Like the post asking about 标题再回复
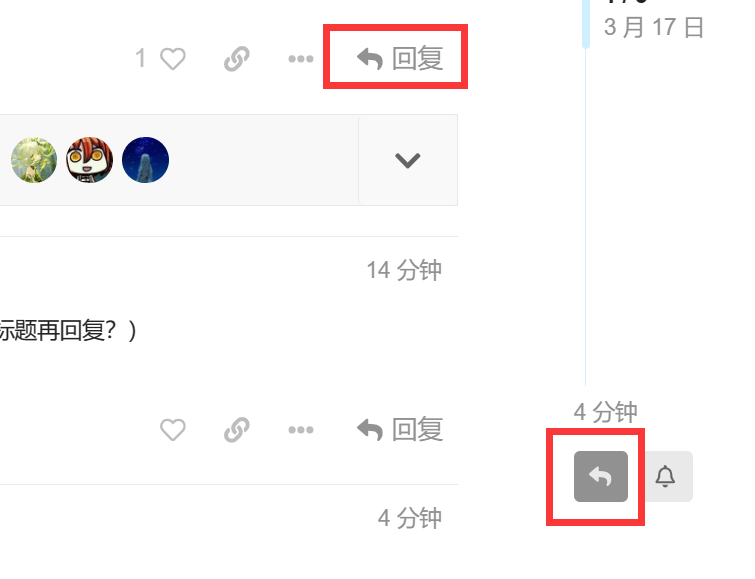Screen dimensions: 755x579 tap(172, 430)
